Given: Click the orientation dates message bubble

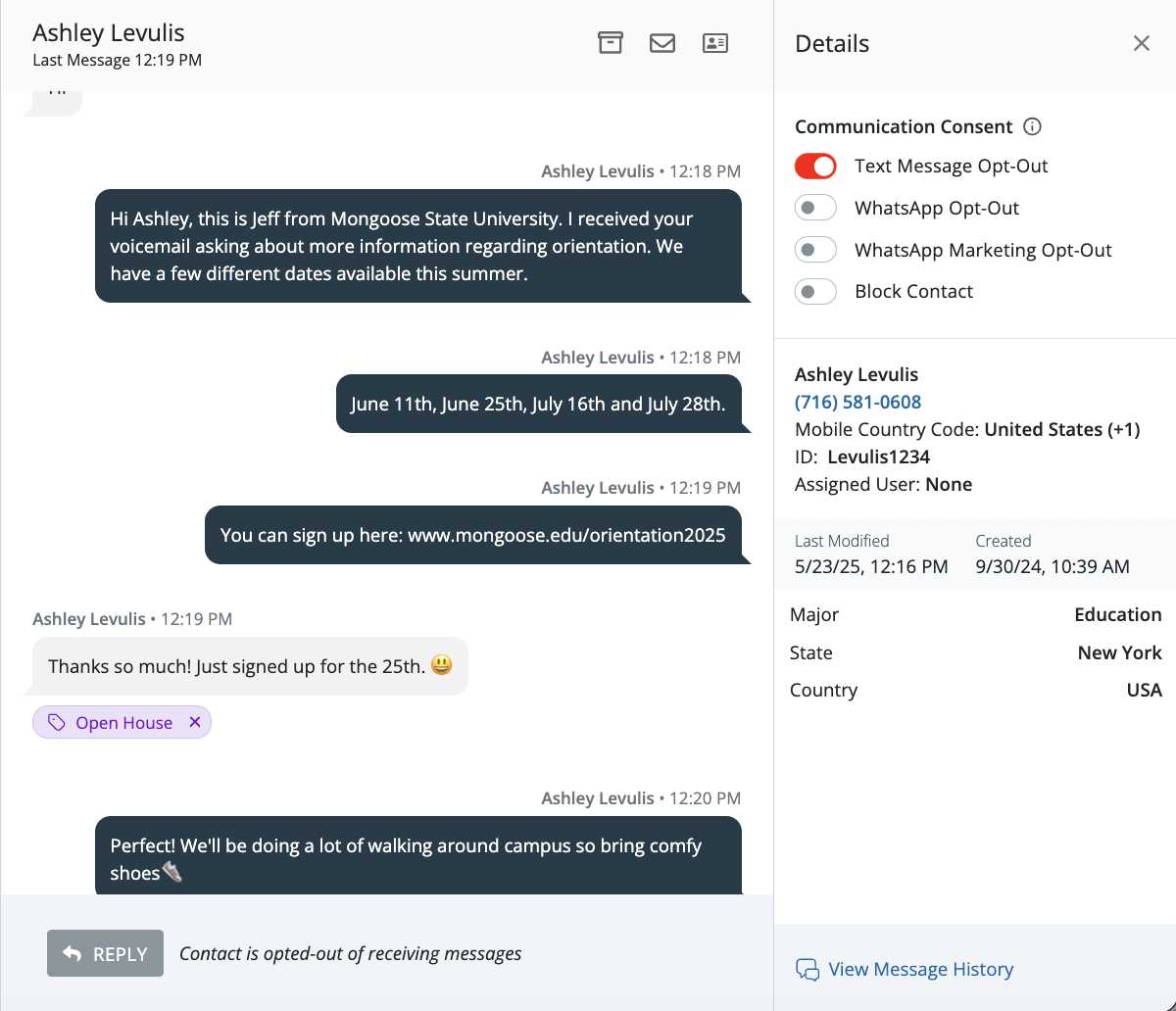Looking at the screenshot, I should (538, 404).
